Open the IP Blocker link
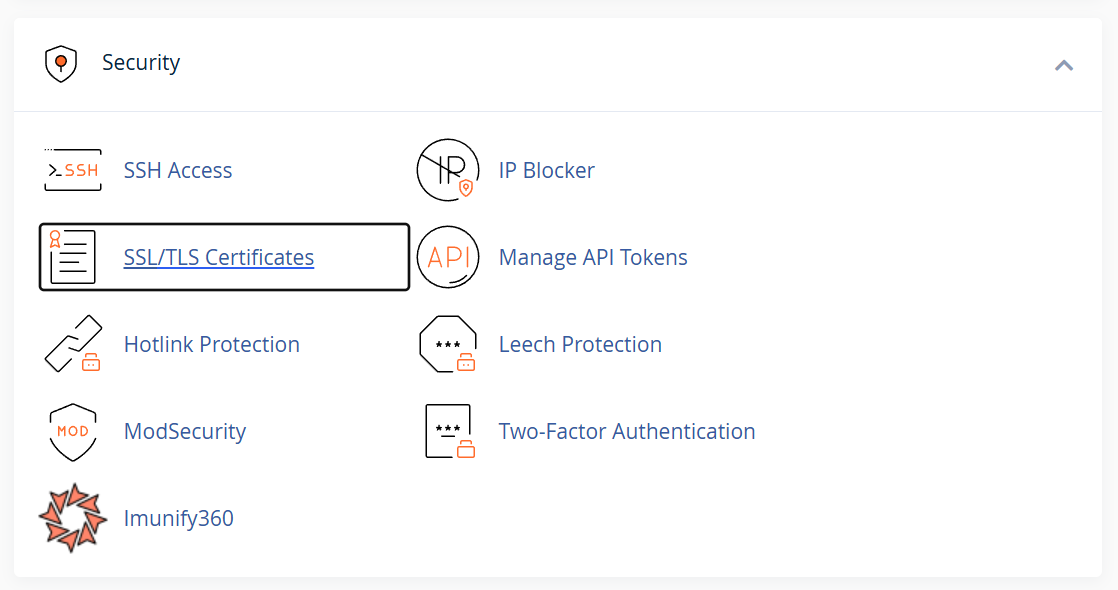This screenshot has height=590, width=1118. (546, 171)
